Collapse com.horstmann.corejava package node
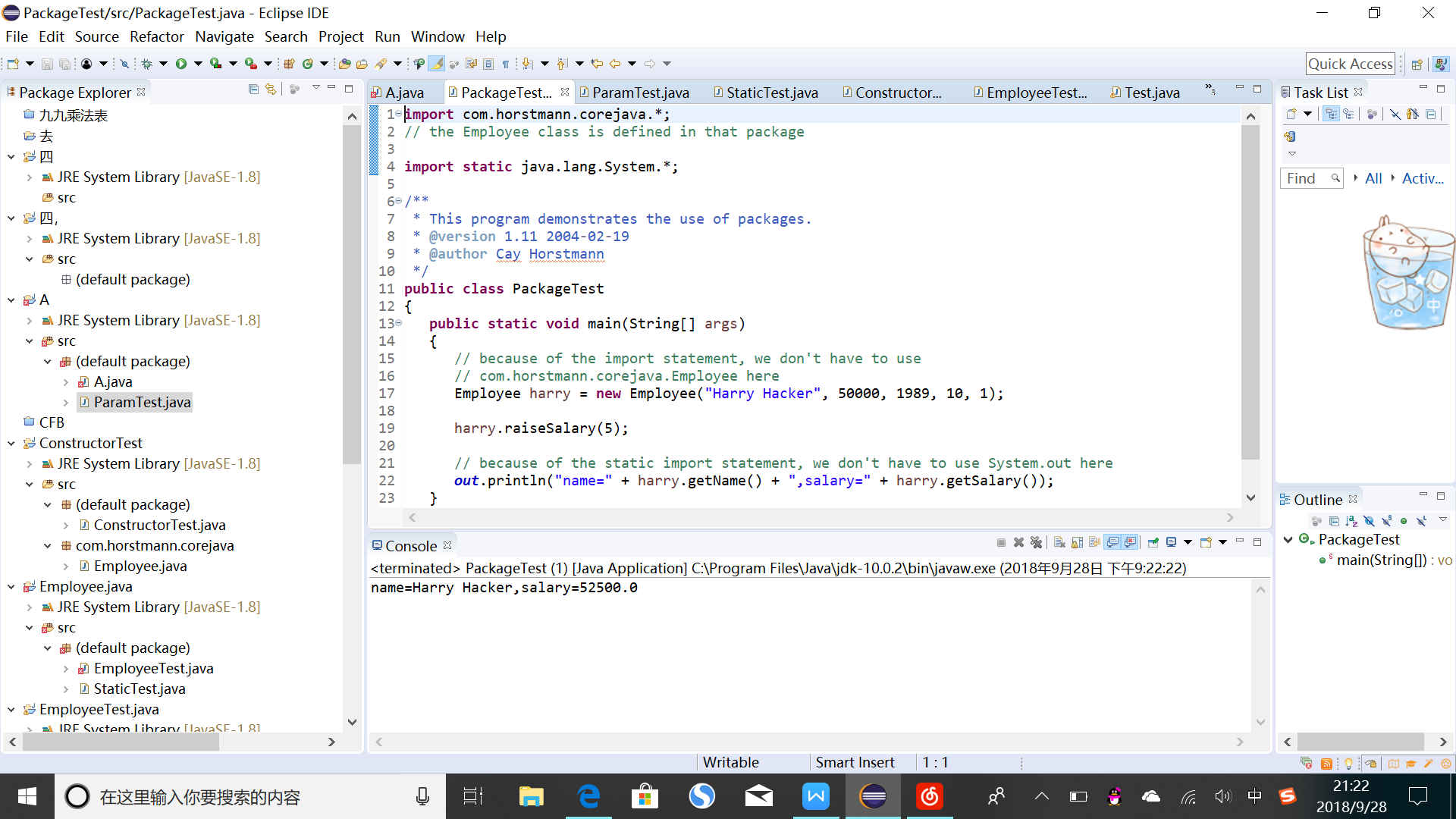This screenshot has width=1456, height=819. [47, 546]
